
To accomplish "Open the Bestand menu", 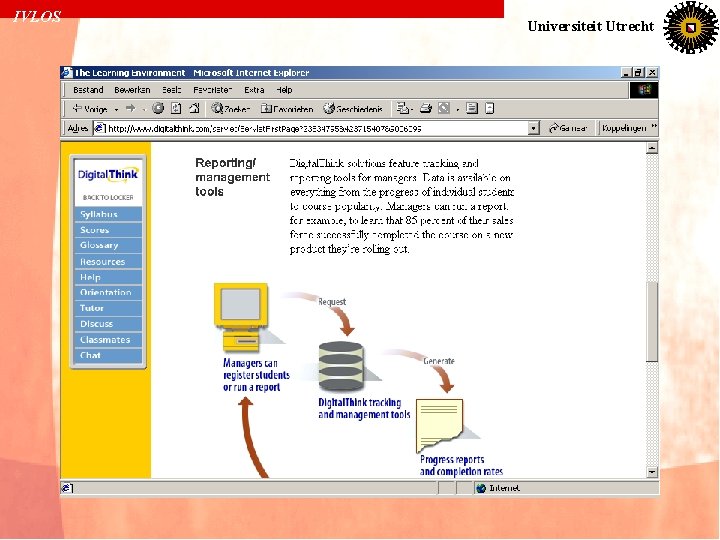I will tap(88, 90).
